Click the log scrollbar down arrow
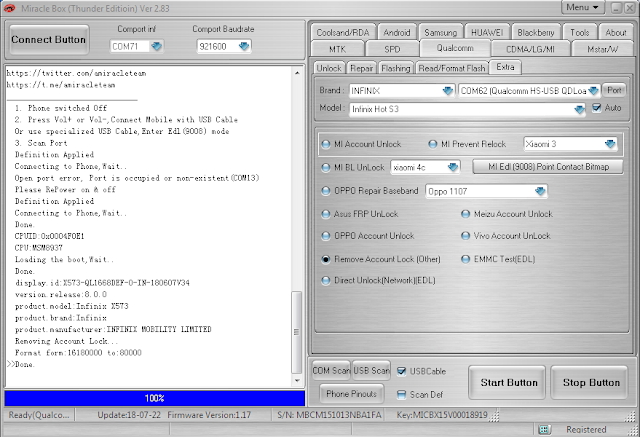Viewport: 640px width, 437px height. pyautogui.click(x=297, y=380)
